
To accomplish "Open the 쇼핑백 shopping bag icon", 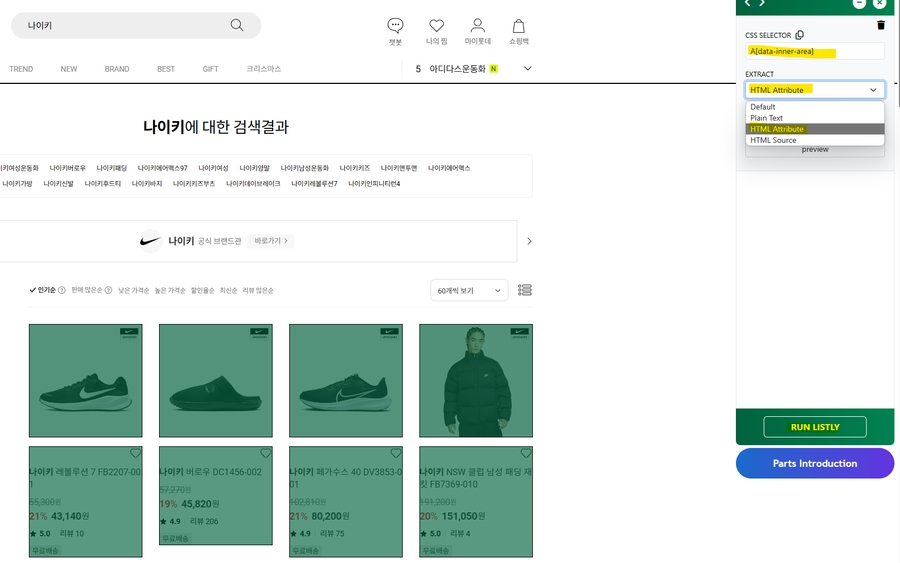I will point(518,26).
